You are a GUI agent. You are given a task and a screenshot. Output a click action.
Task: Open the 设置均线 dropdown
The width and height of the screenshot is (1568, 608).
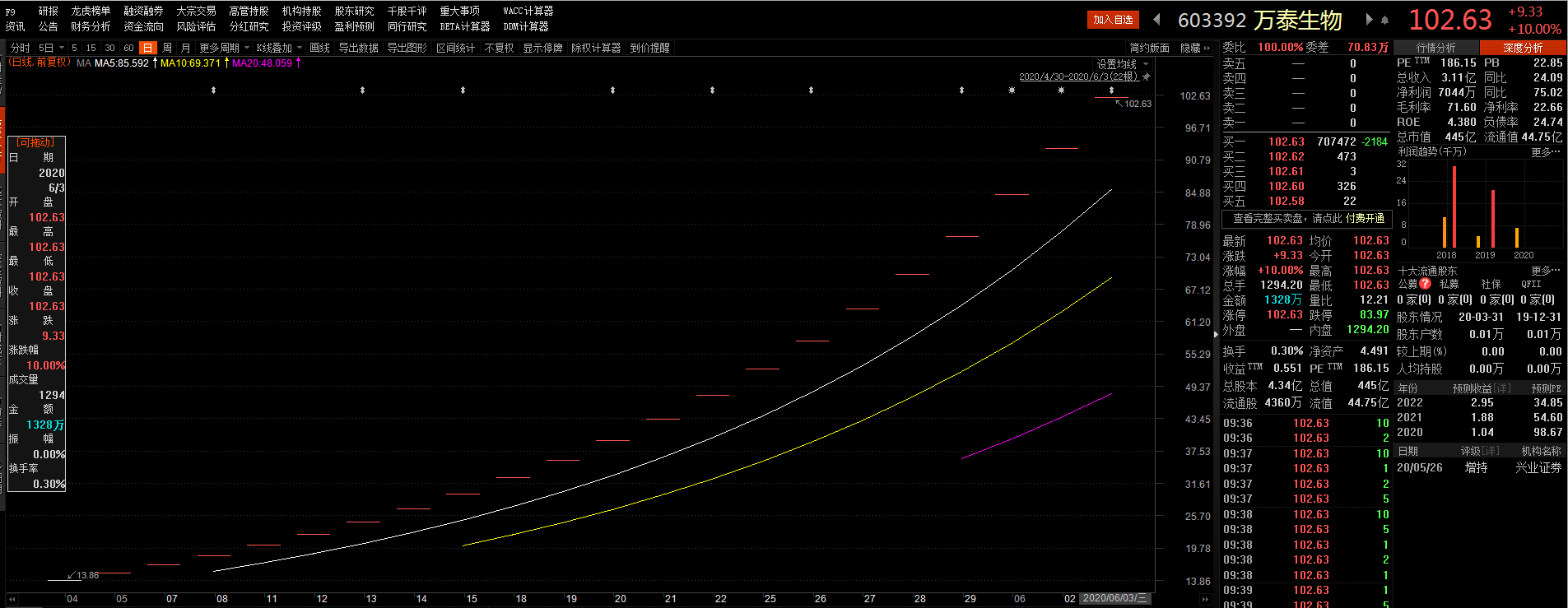pyautogui.click(x=1122, y=63)
